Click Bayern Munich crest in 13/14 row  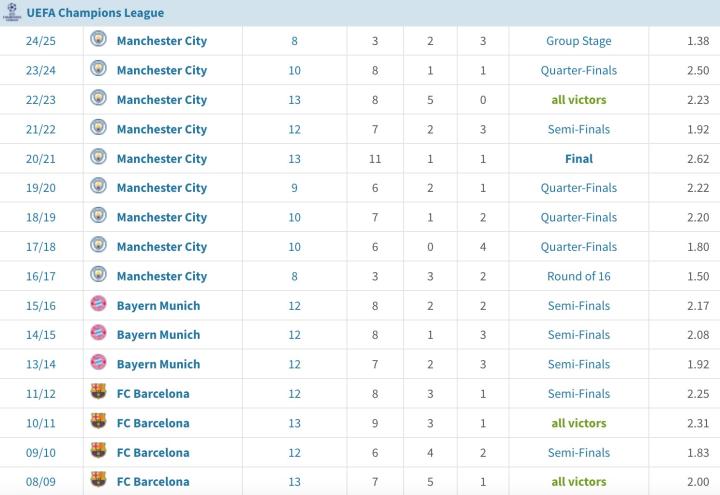(x=98, y=363)
